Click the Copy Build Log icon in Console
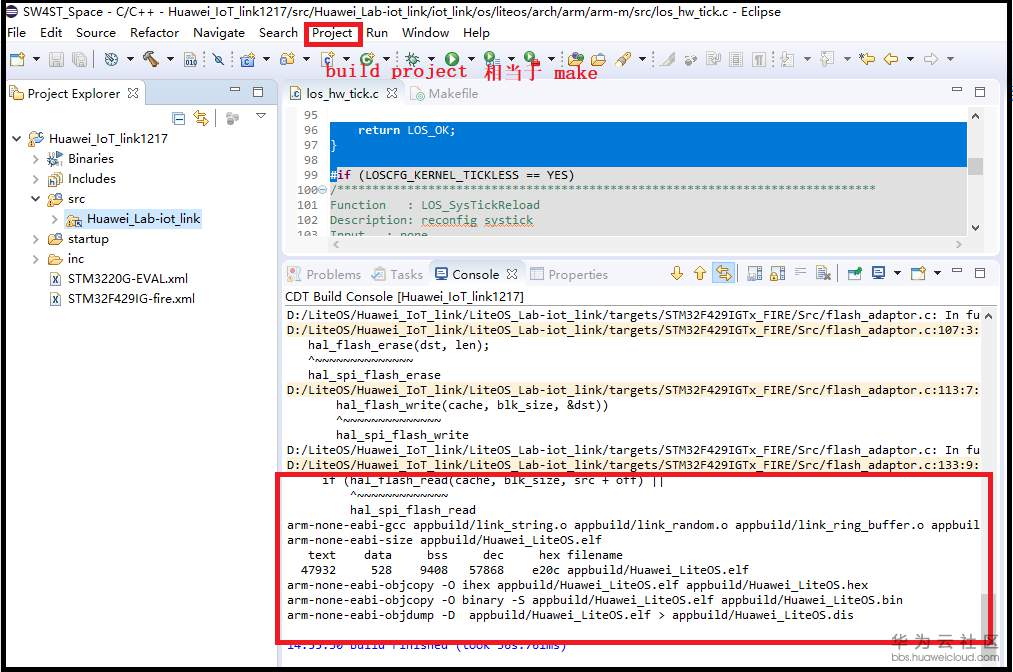The width and height of the screenshot is (1013, 672). coord(754,273)
